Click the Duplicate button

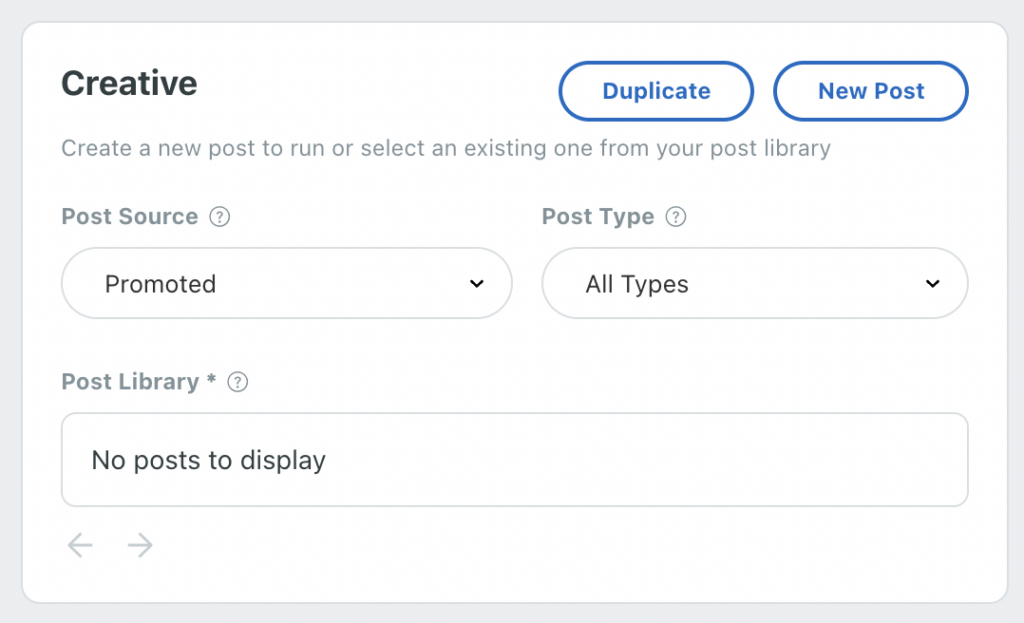[x=655, y=91]
